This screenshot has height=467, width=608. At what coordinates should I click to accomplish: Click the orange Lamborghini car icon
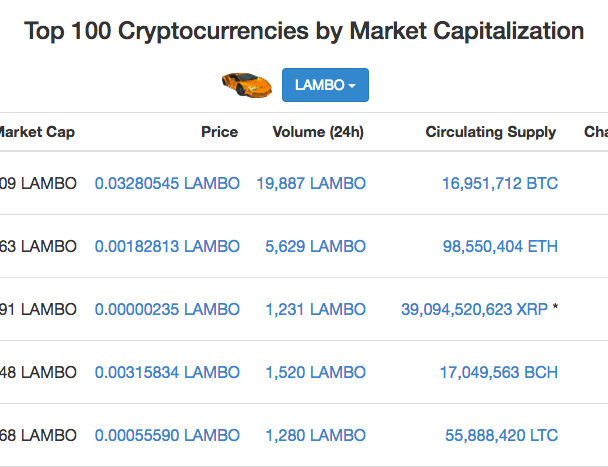(247, 85)
